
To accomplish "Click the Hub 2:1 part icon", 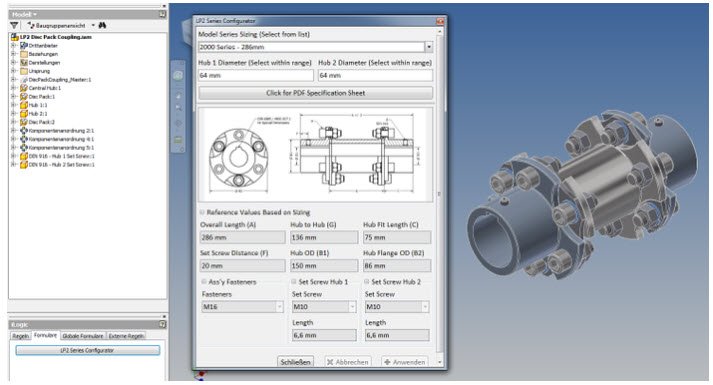I will 24,114.
